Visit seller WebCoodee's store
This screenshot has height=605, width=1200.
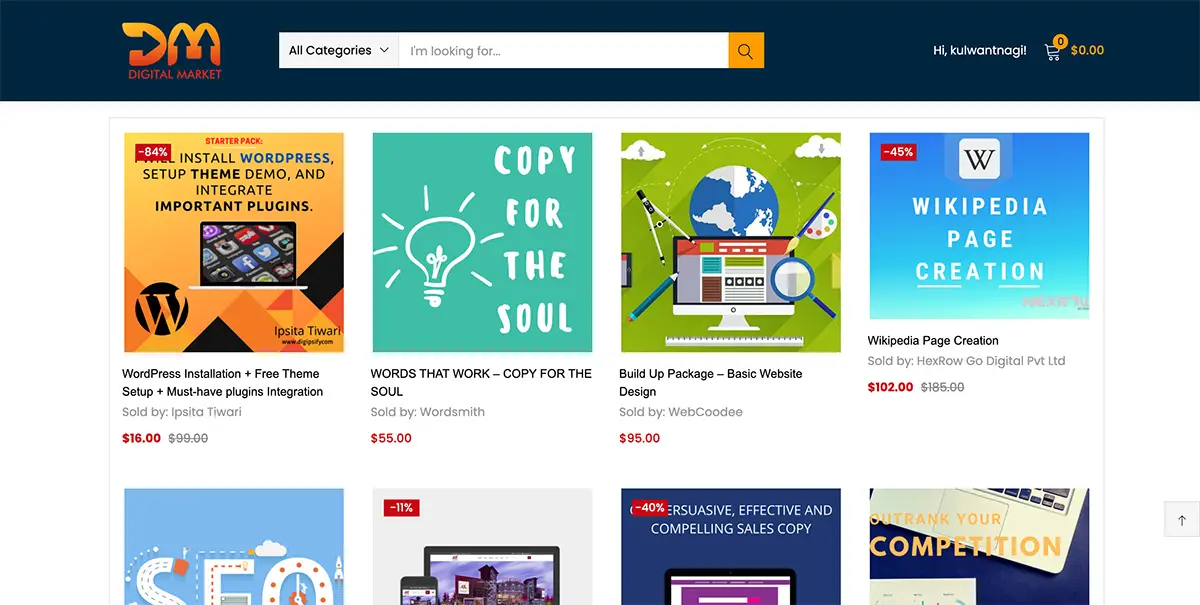click(705, 412)
